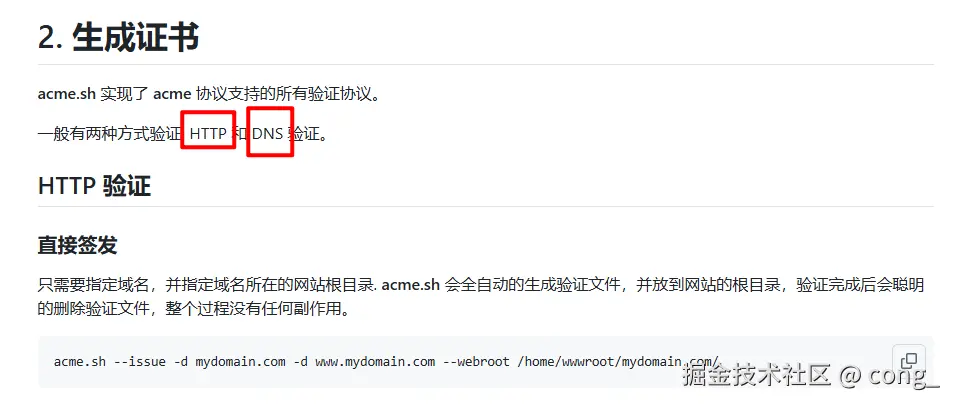
Task: Click the "HTTP 验证" subsection heading
Action: pyautogui.click(x=94, y=186)
